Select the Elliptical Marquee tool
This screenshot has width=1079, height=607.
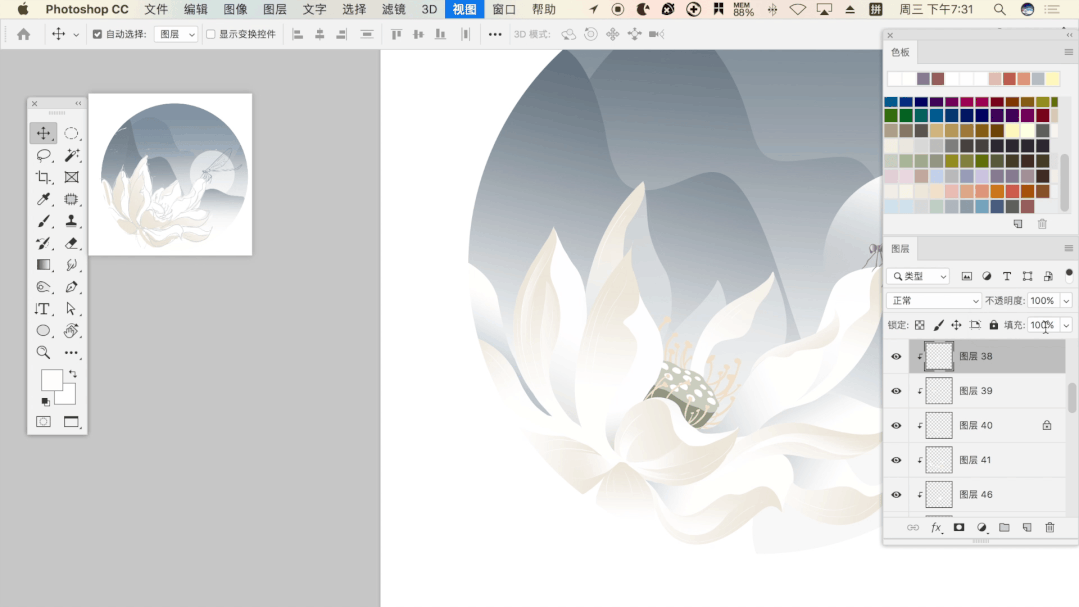pyautogui.click(x=71, y=133)
